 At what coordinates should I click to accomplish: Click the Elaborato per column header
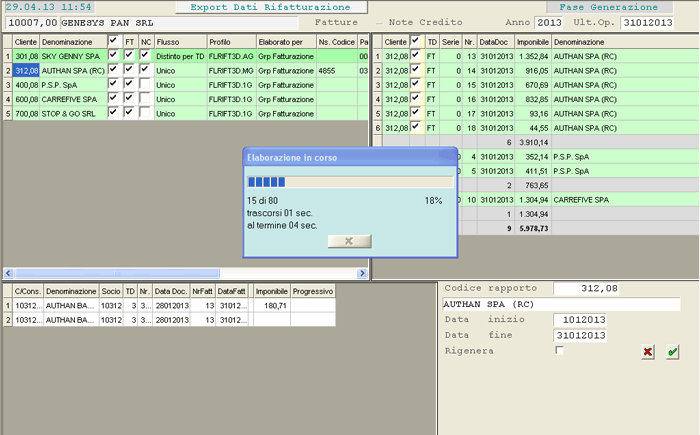point(286,42)
